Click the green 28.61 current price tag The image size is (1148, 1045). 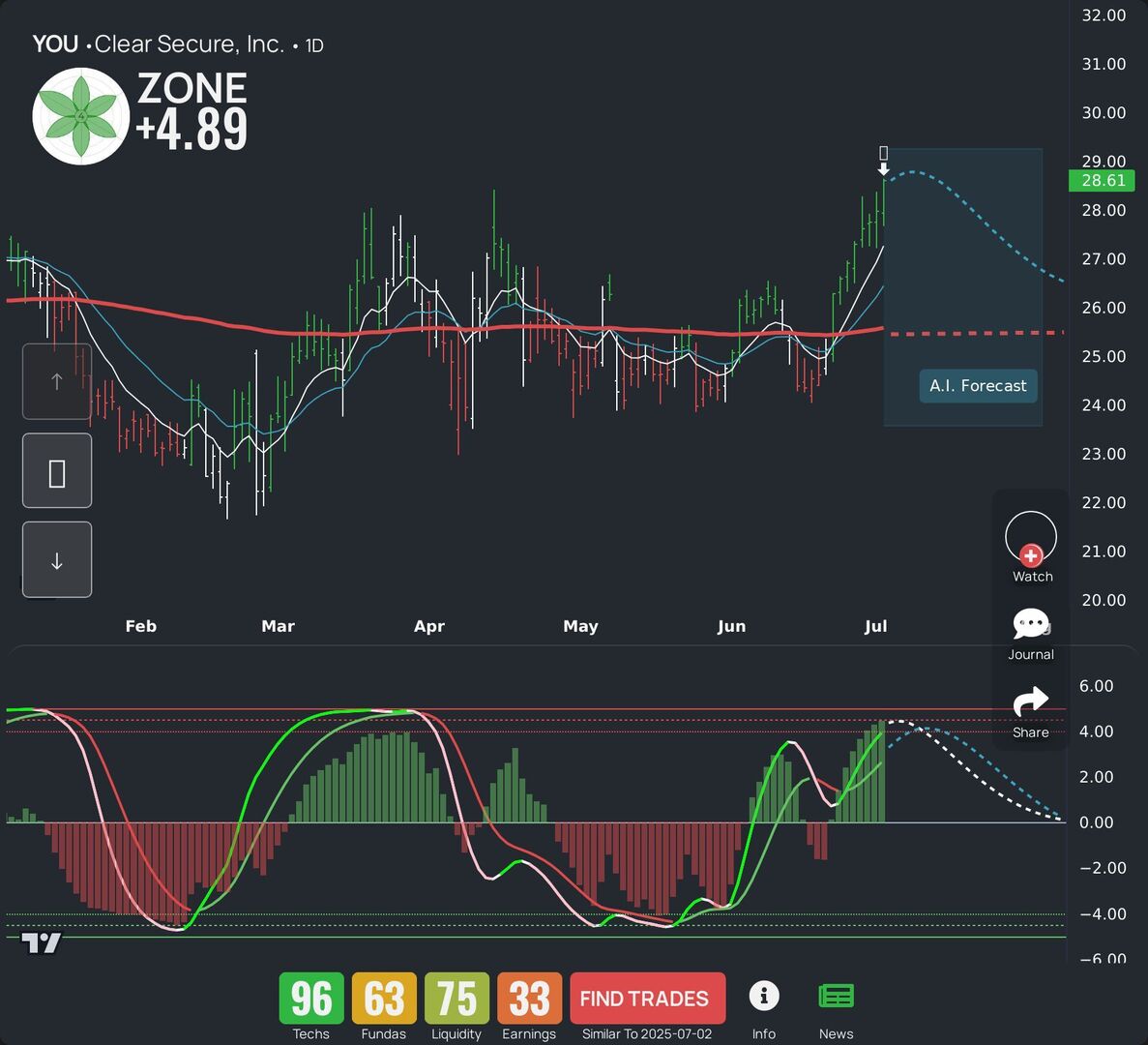point(1102,180)
